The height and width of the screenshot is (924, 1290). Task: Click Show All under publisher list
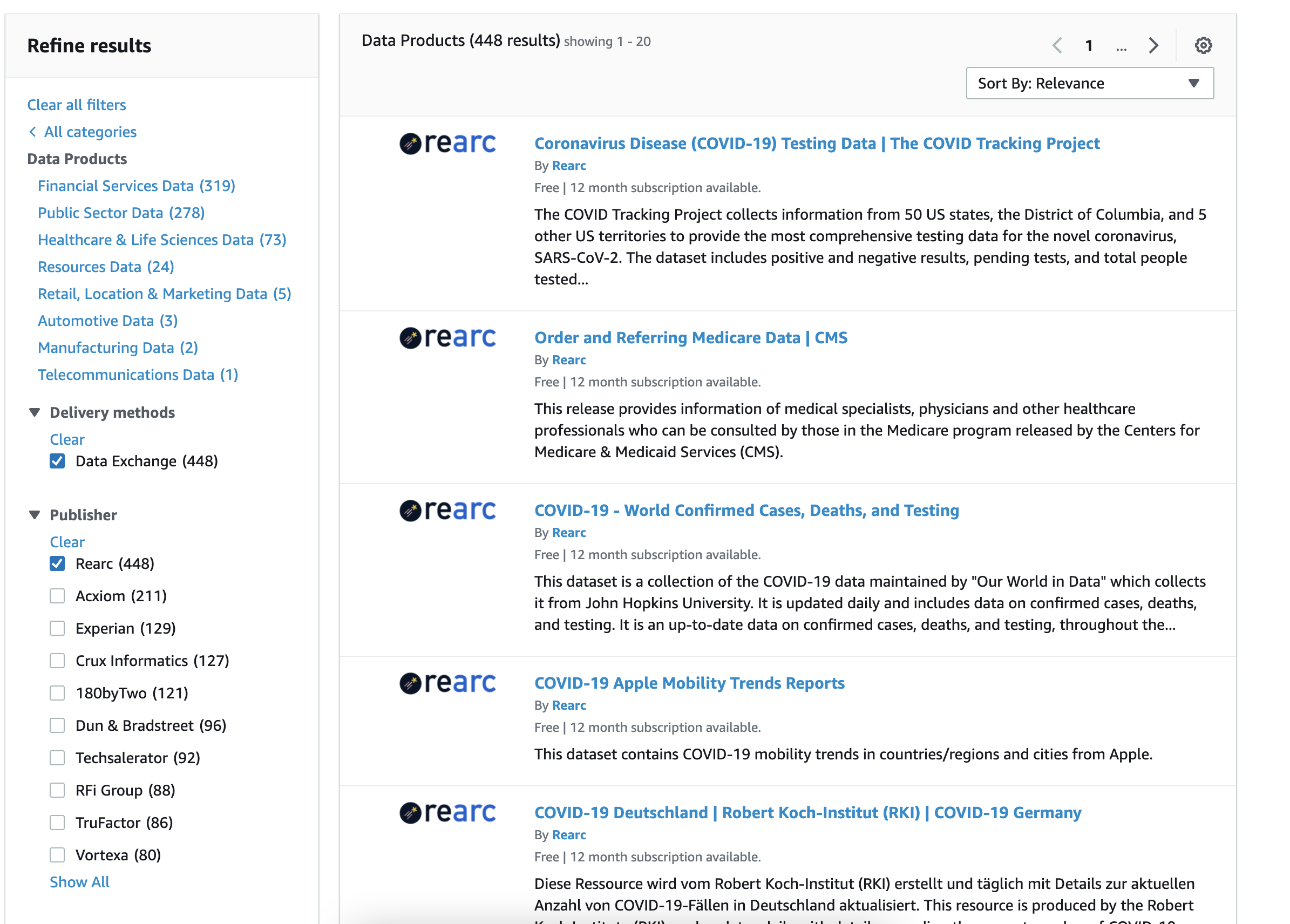coord(79,882)
